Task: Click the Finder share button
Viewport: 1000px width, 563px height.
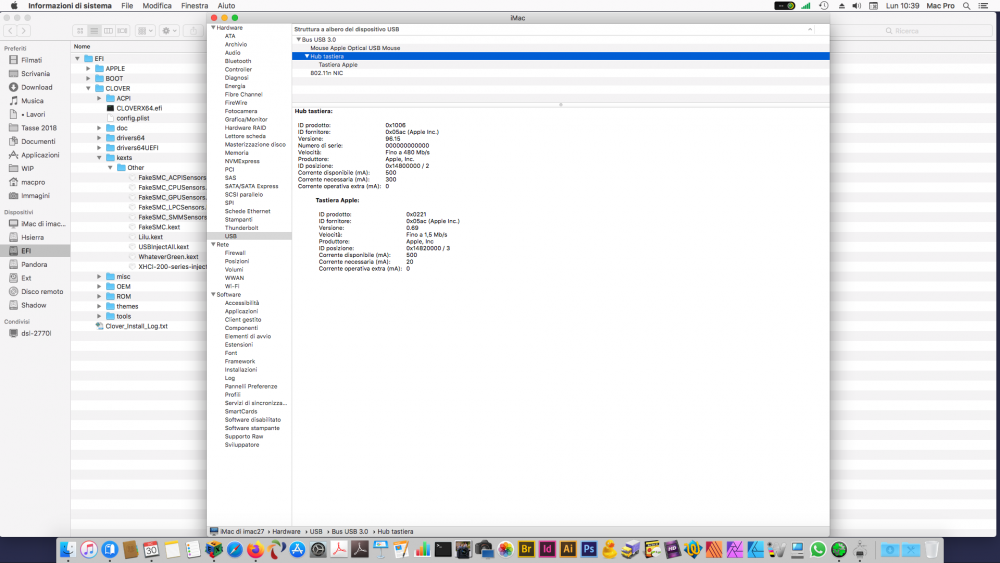Action: tap(194, 31)
